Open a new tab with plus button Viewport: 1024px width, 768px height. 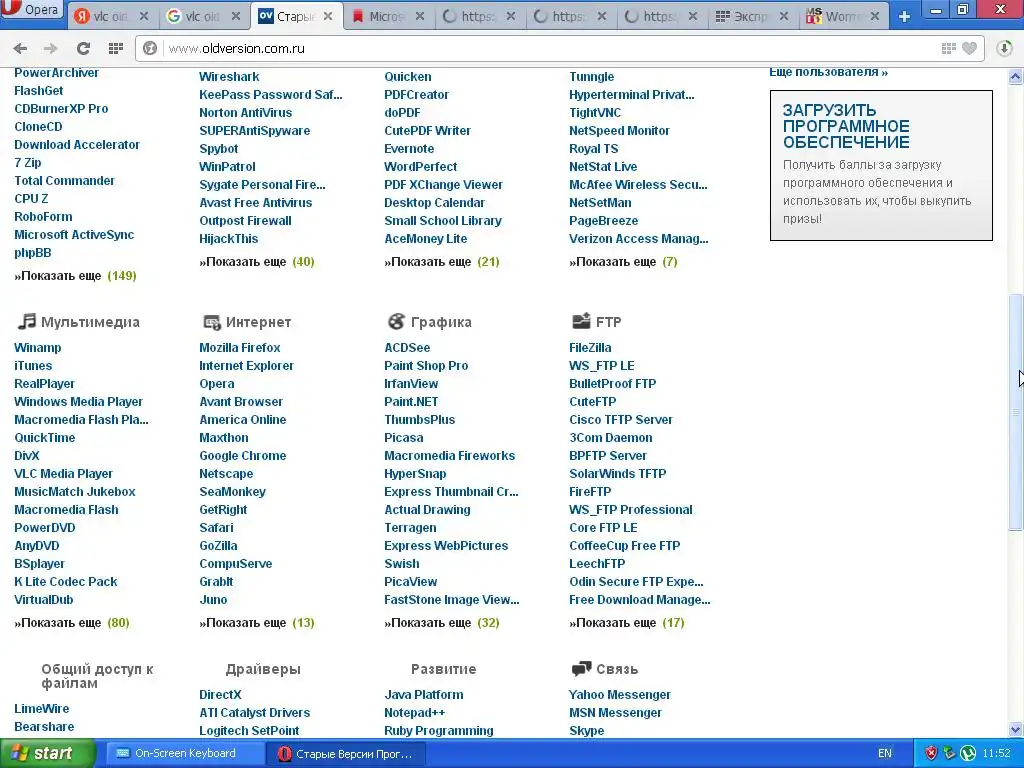(904, 16)
